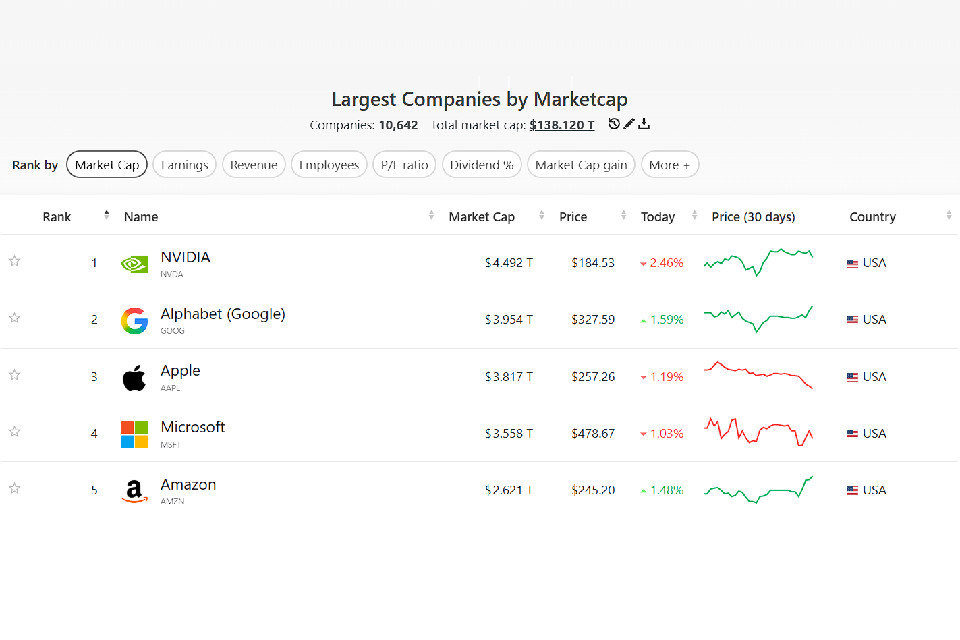
Task: Toggle the favorite star for Apple
Action: [x=15, y=375]
